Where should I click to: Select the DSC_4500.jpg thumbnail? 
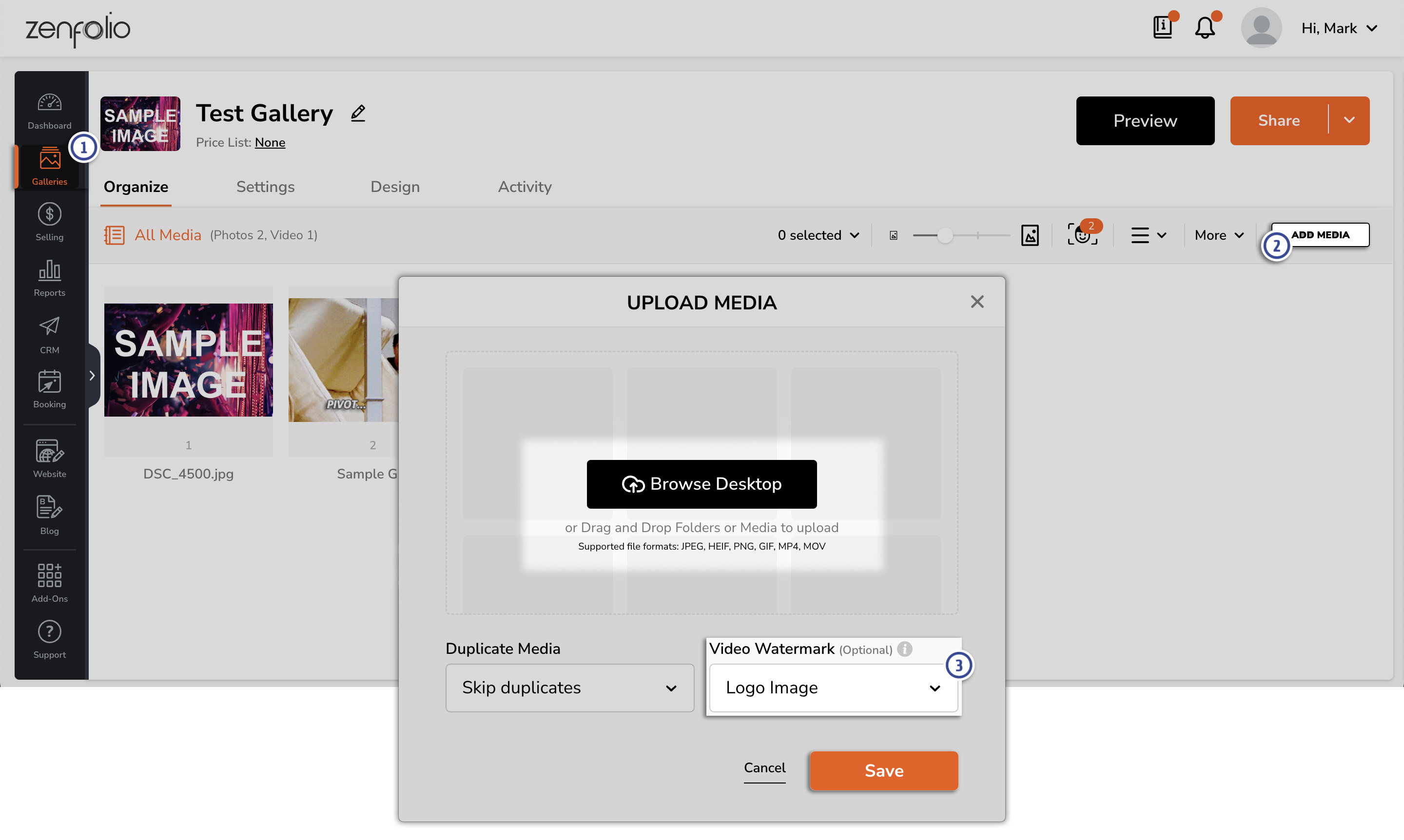click(188, 360)
